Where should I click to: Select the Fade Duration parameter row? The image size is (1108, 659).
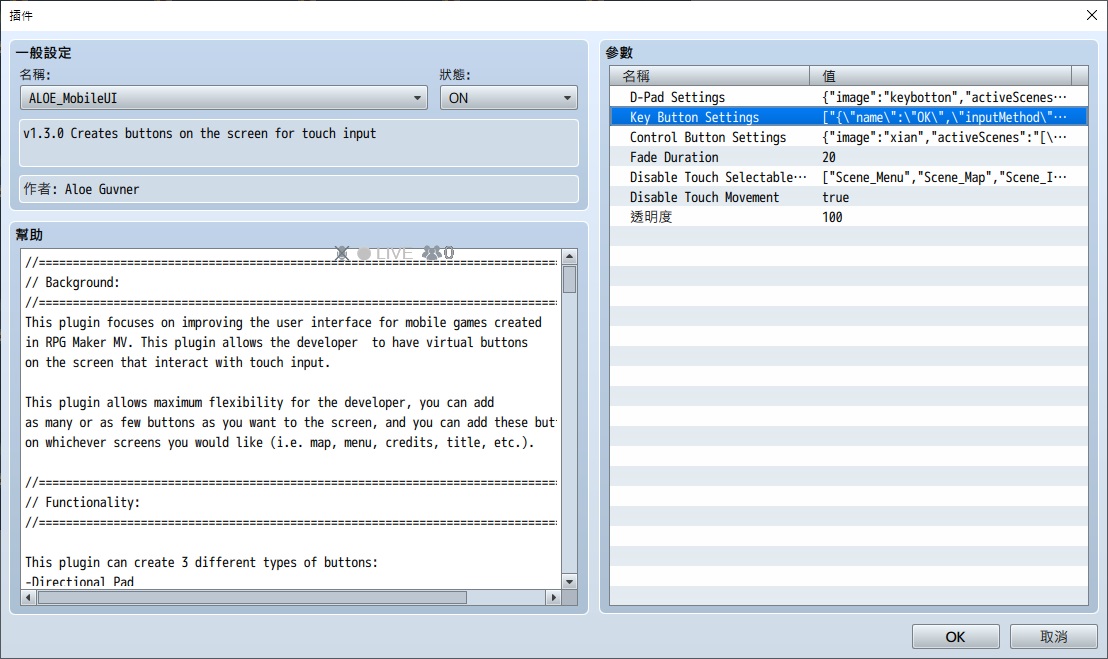pos(849,157)
